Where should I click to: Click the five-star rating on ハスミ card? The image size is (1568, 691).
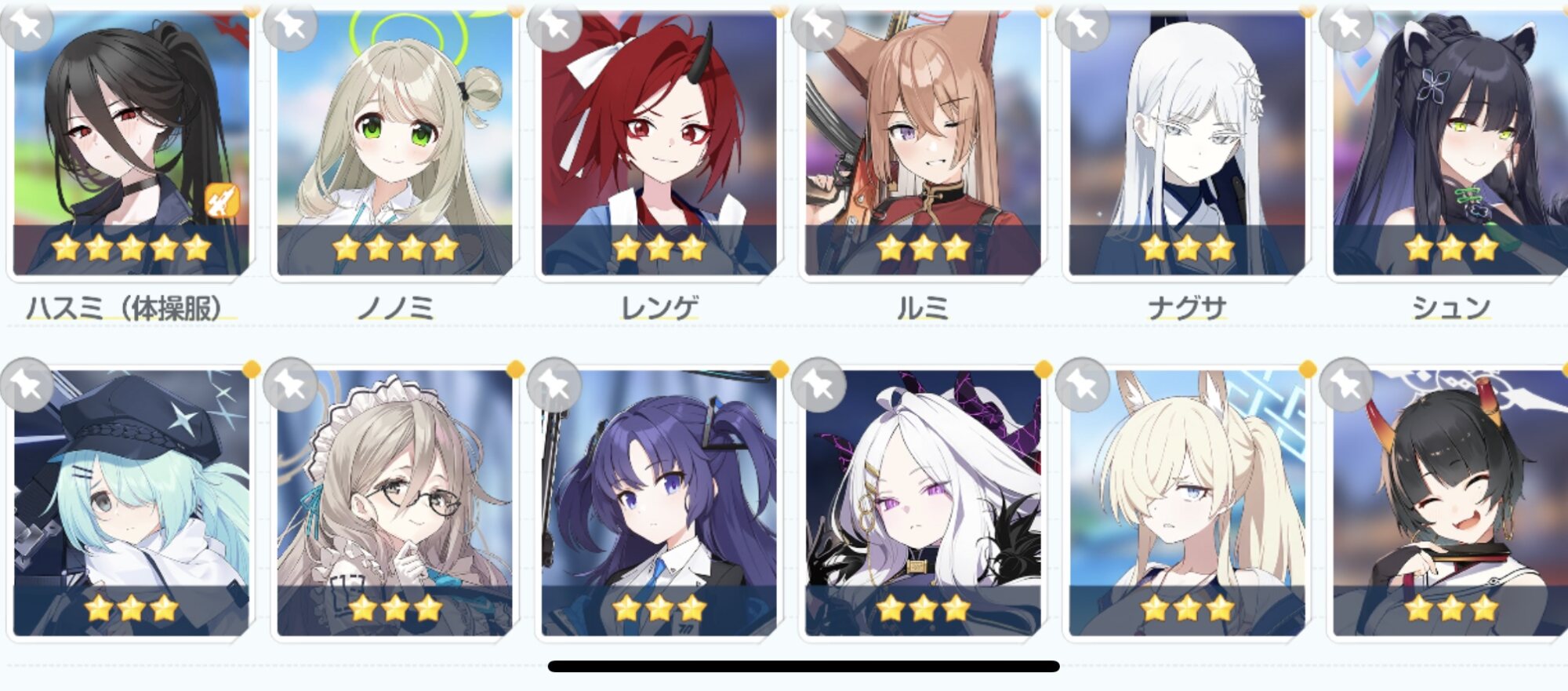(132, 249)
